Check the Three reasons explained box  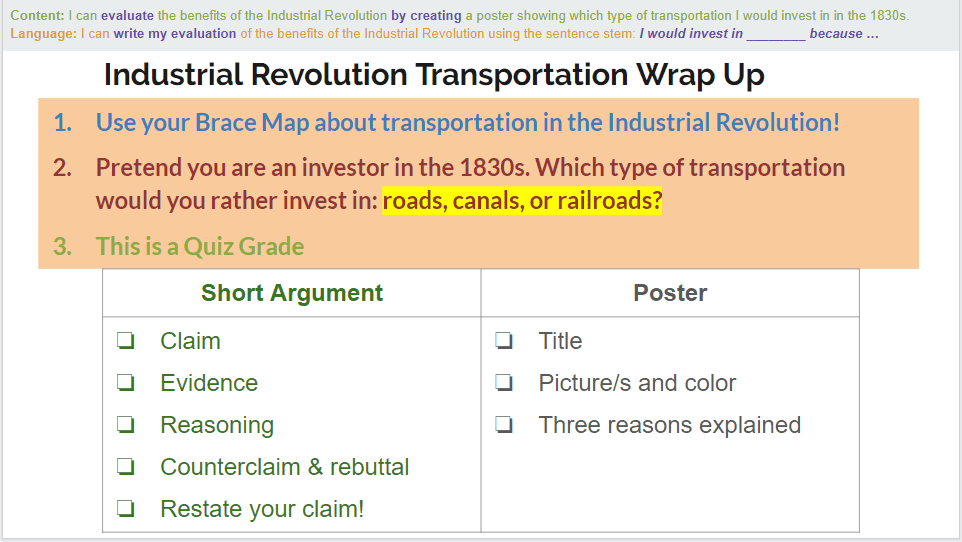pyautogui.click(x=504, y=425)
